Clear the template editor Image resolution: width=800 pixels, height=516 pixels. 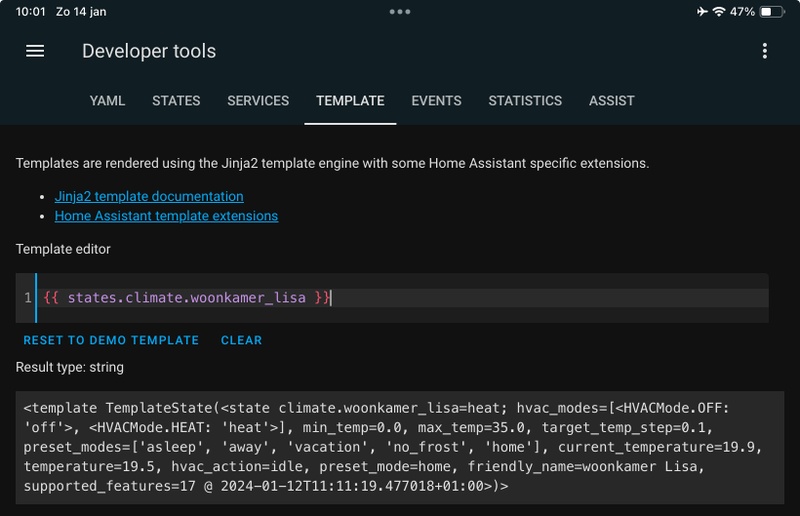pos(241,340)
